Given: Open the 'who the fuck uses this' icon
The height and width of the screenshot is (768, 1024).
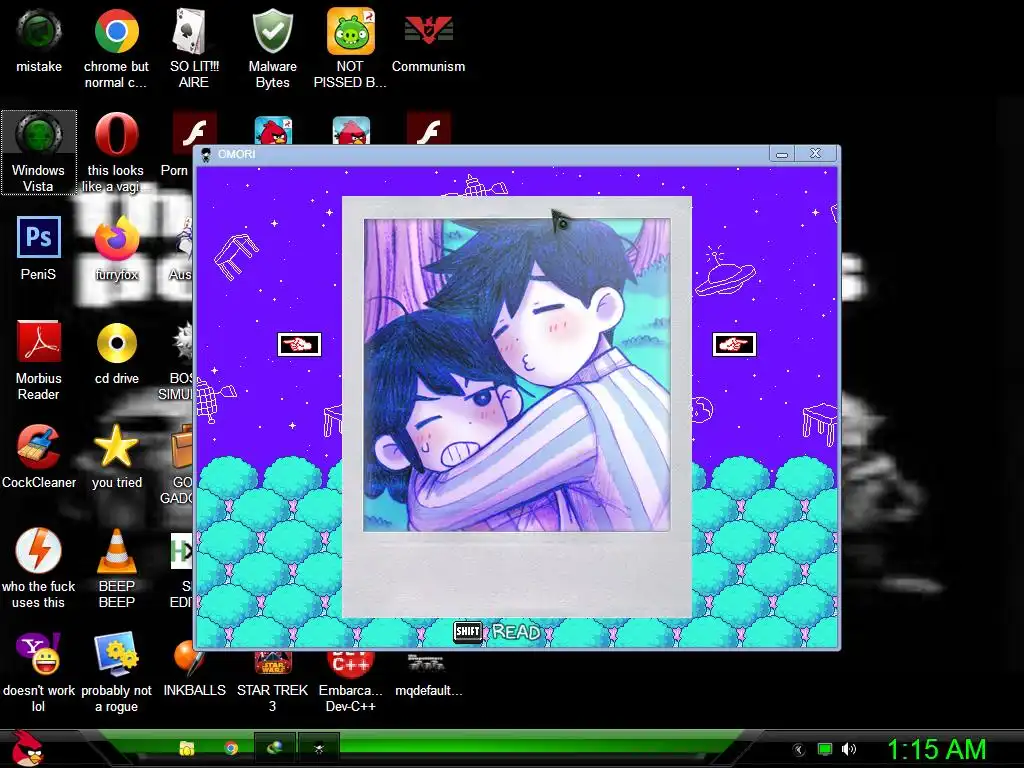Looking at the screenshot, I should (39, 568).
